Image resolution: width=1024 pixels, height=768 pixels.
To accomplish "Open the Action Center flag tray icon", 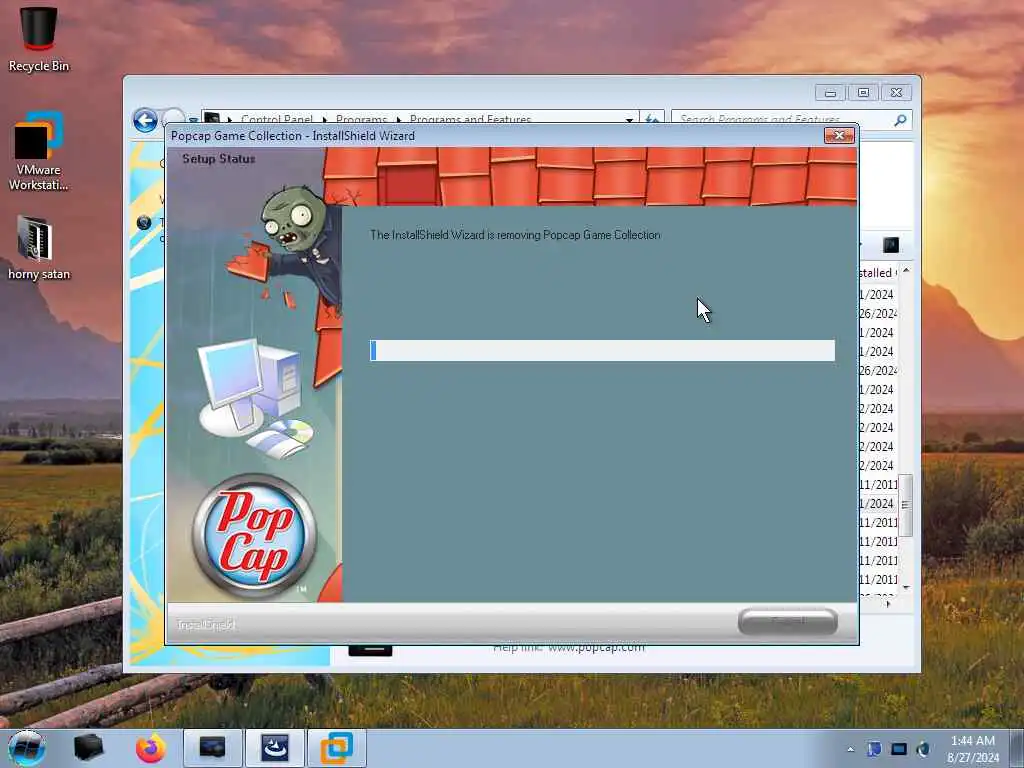I will 874,749.
